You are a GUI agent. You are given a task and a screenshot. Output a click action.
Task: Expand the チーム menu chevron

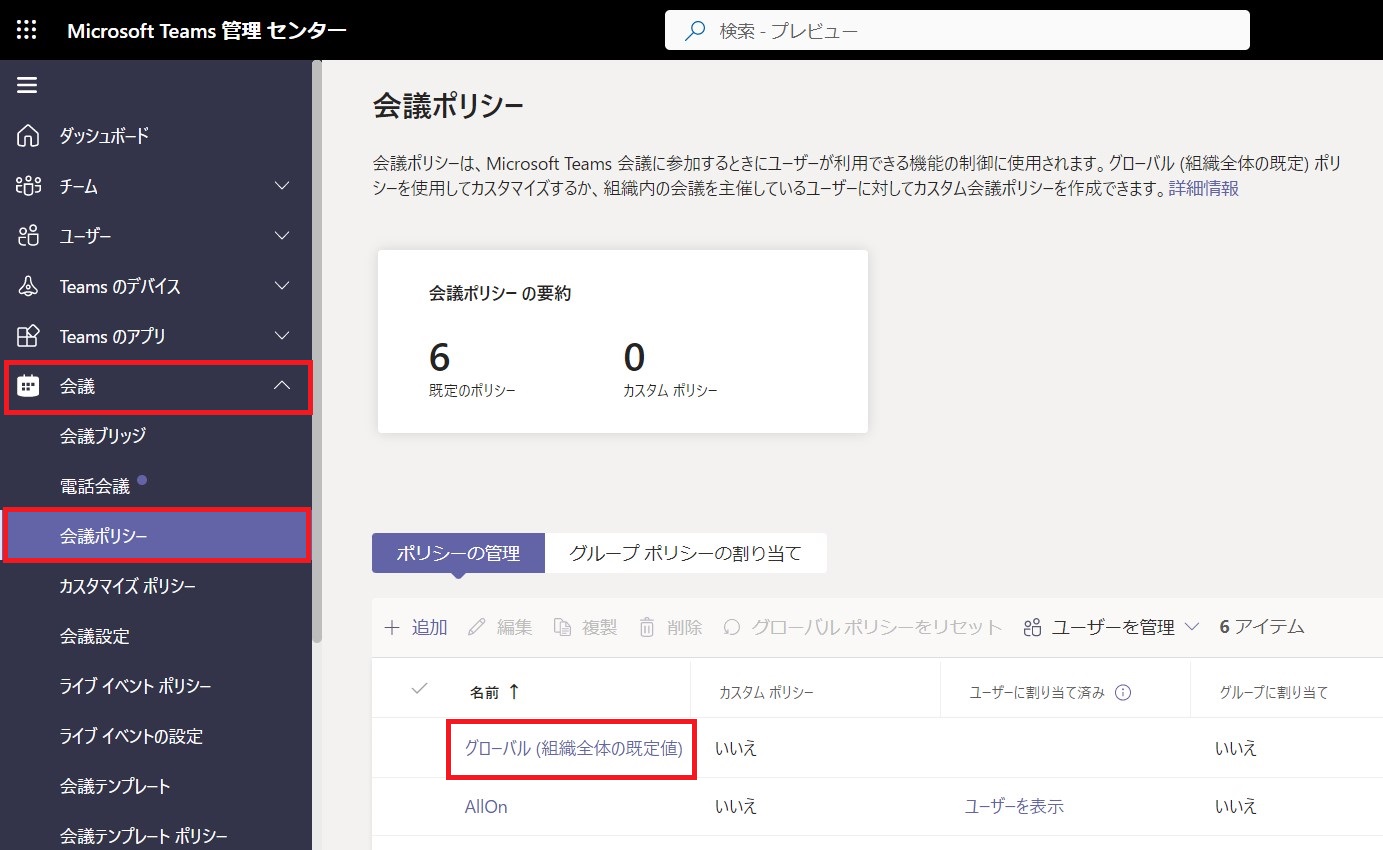click(282, 186)
